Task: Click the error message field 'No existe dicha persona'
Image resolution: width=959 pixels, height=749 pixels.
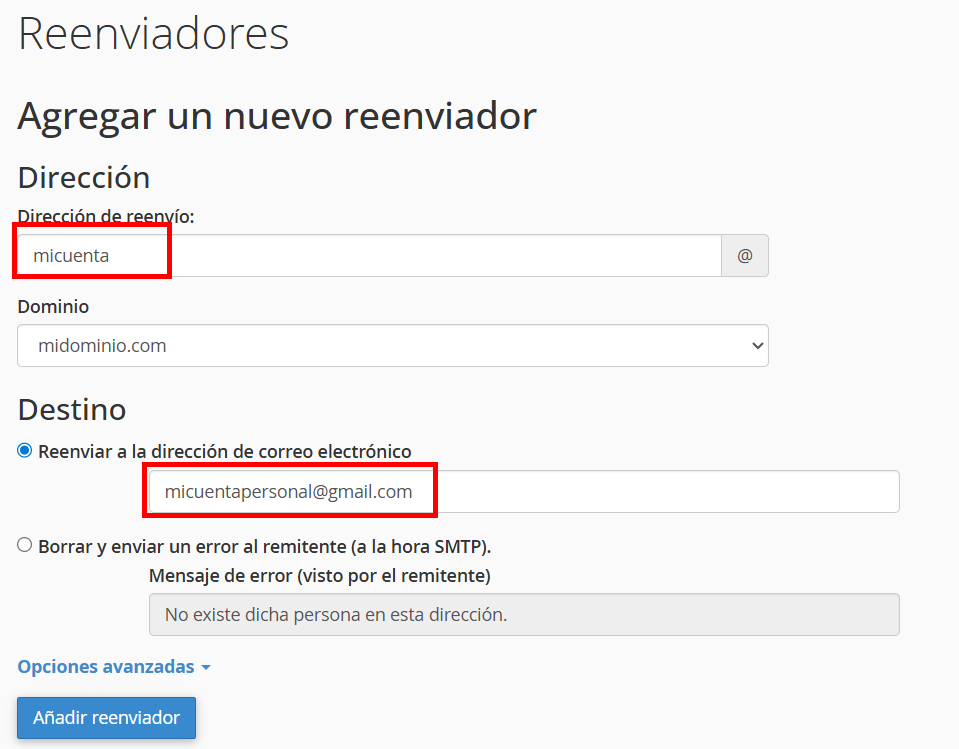Action: point(523,615)
